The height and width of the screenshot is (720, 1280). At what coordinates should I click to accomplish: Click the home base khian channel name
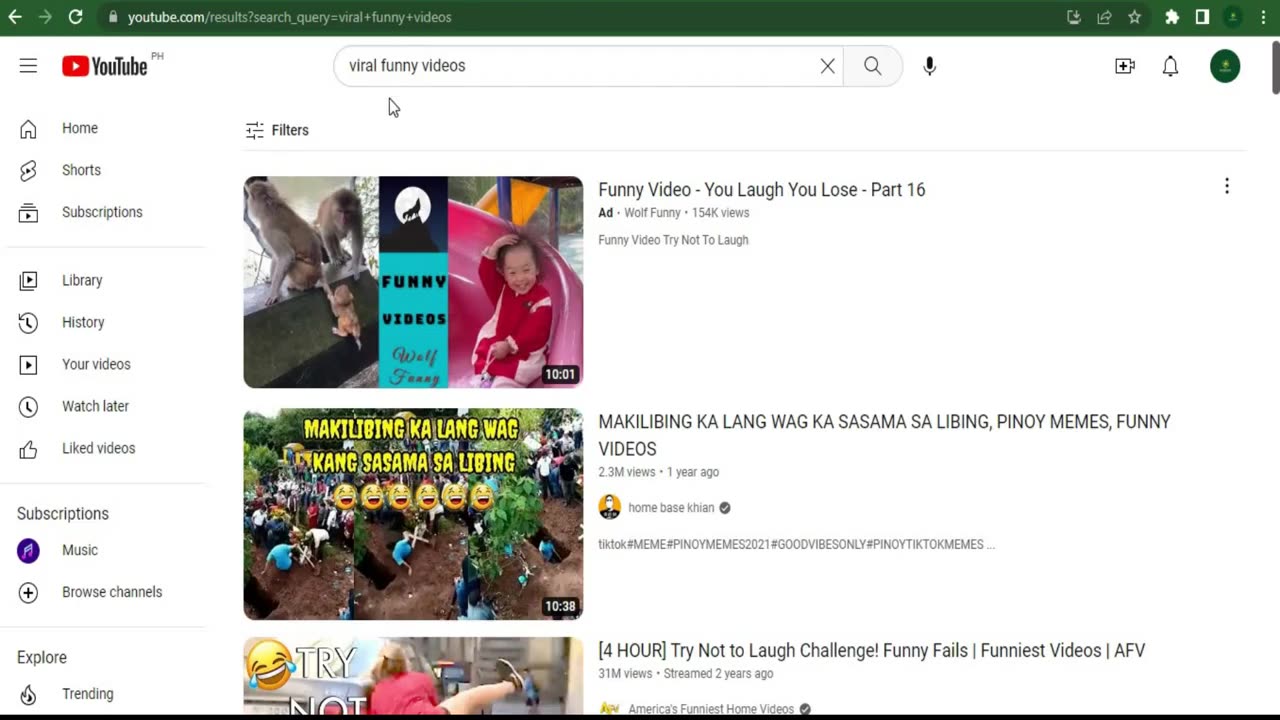(671, 508)
